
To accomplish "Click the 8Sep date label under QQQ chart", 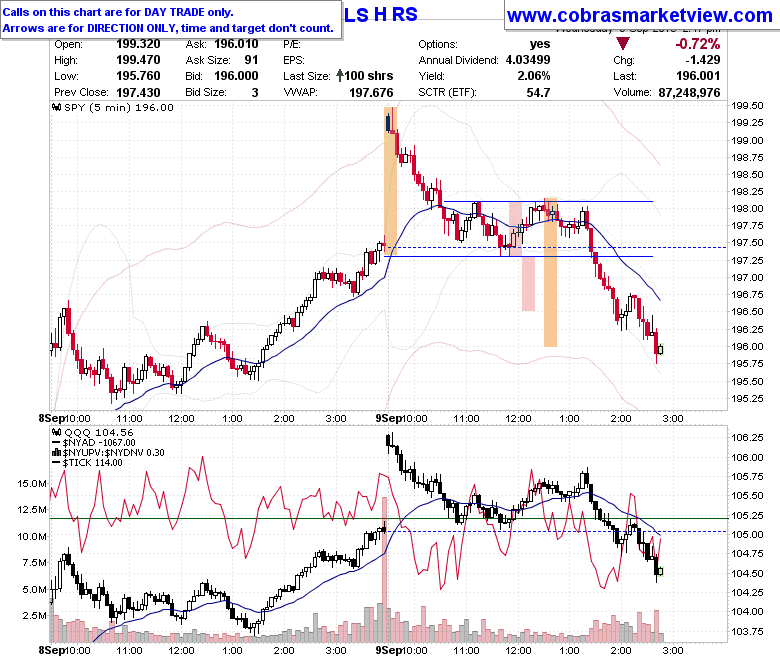I will coord(51,651).
